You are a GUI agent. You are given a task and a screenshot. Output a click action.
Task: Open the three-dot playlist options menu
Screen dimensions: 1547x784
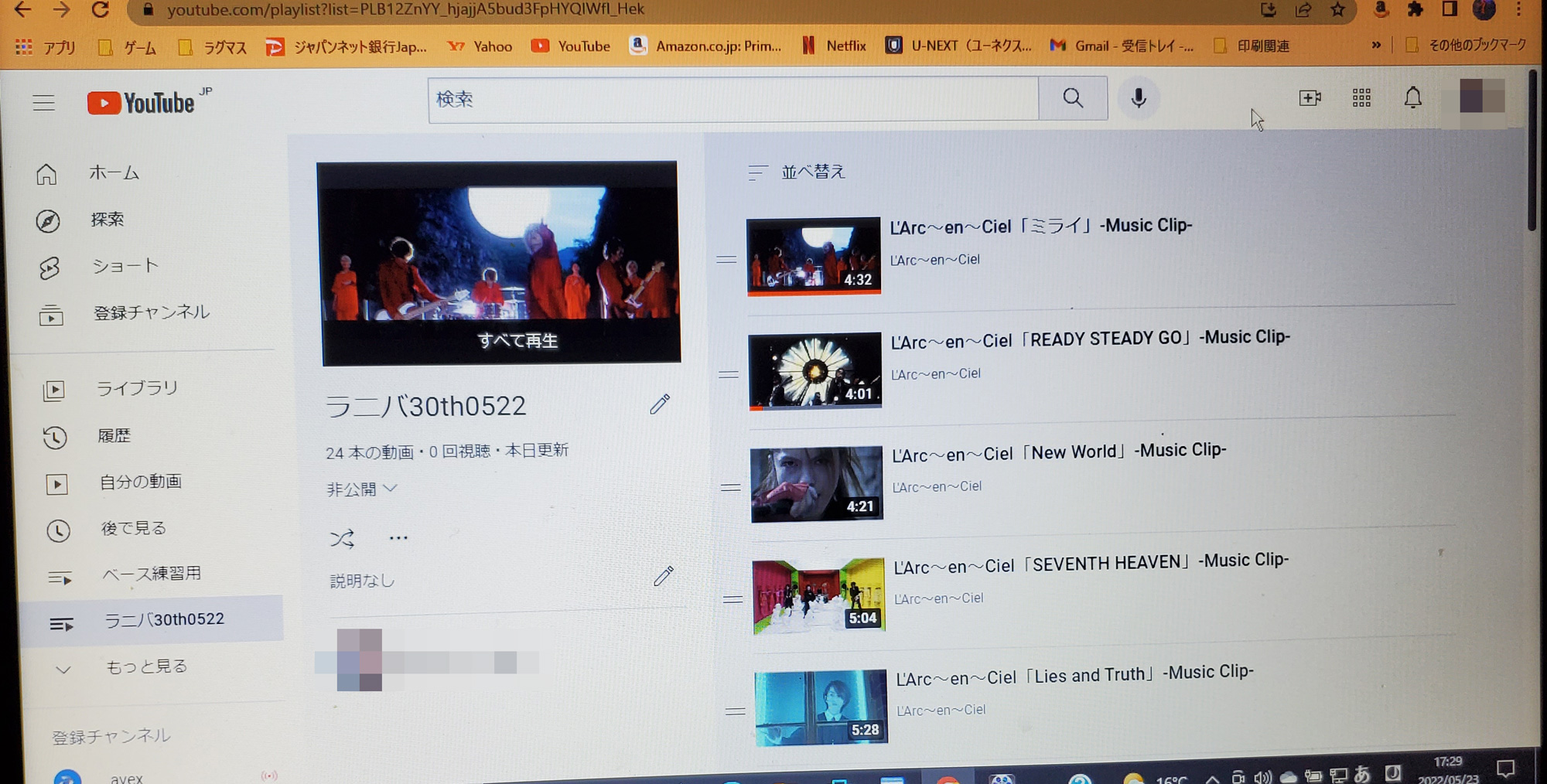[x=398, y=538]
